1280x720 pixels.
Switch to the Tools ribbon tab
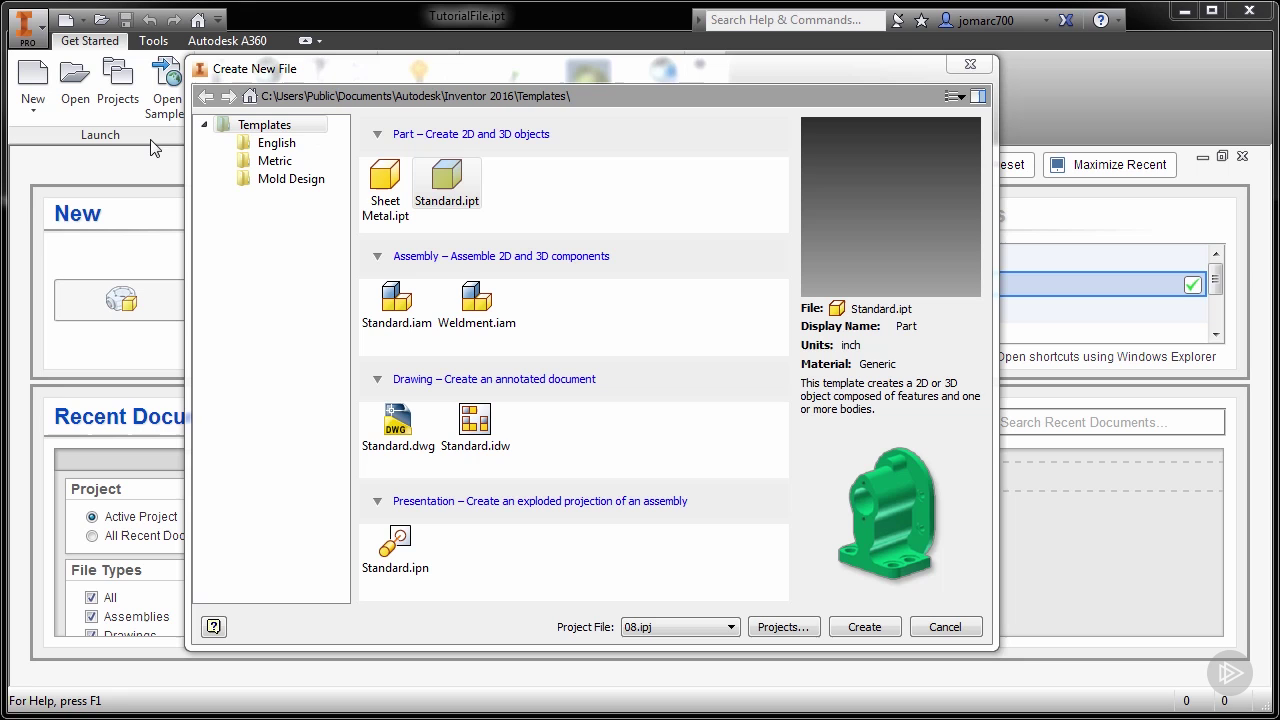[153, 41]
